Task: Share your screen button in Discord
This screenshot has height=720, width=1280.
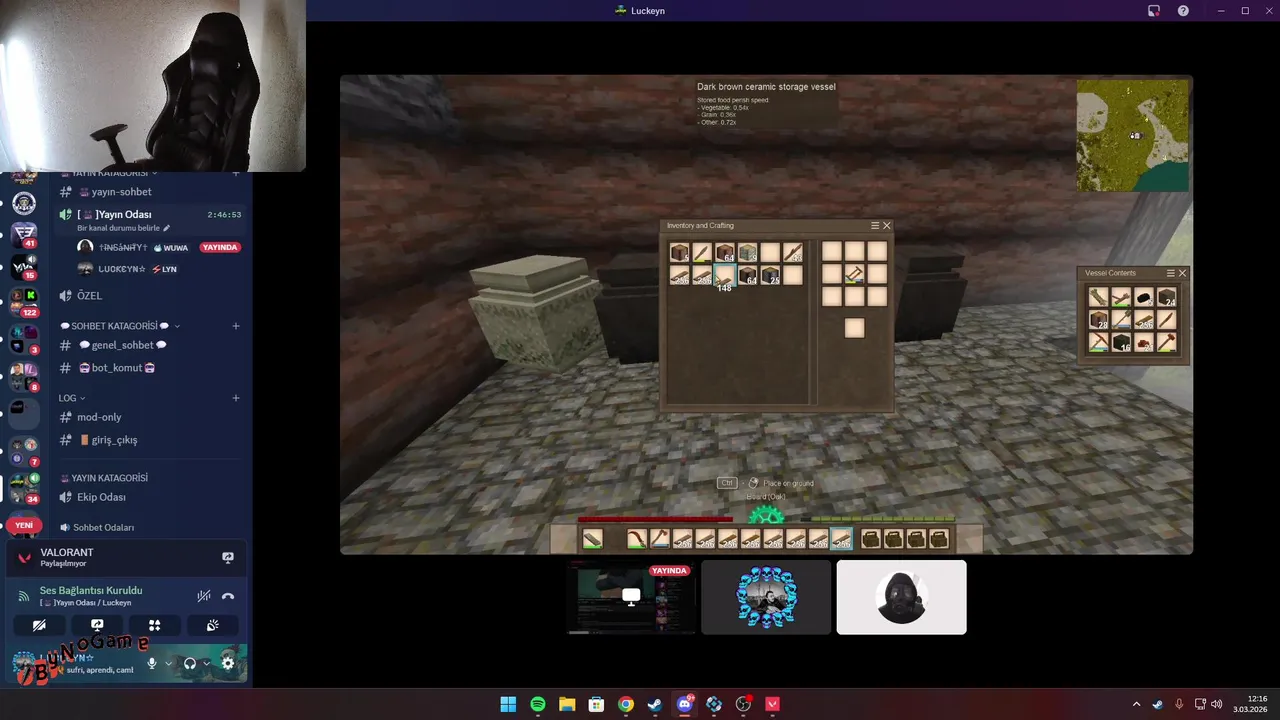Action: click(x=97, y=625)
